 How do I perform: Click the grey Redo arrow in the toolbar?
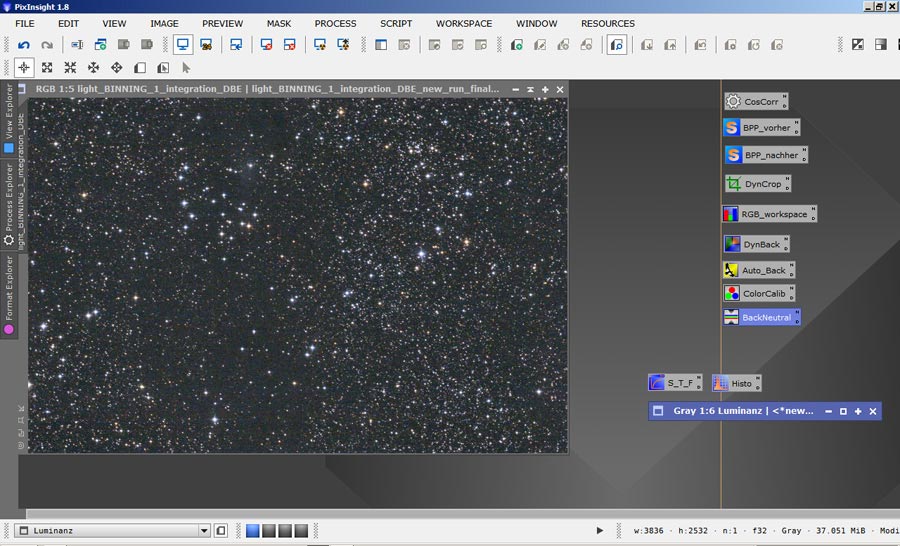click(47, 45)
